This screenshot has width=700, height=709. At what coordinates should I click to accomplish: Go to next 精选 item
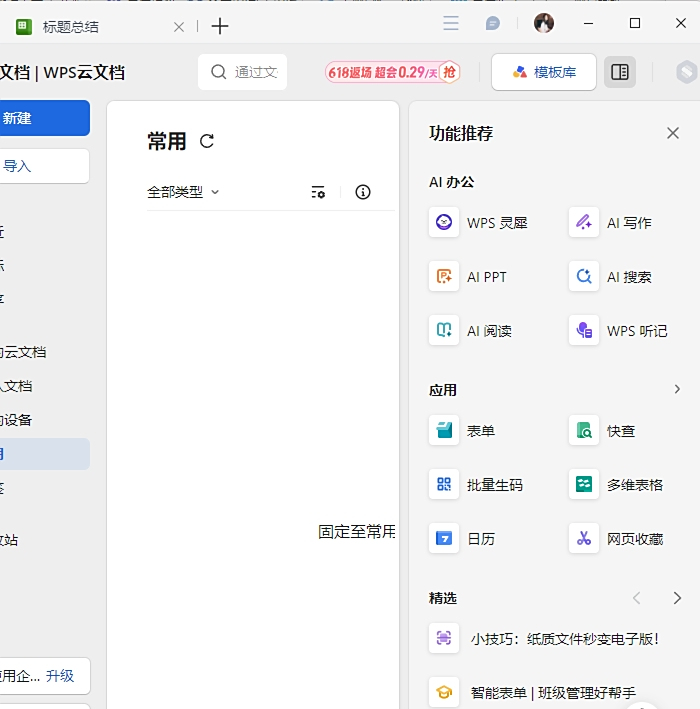[x=677, y=598]
